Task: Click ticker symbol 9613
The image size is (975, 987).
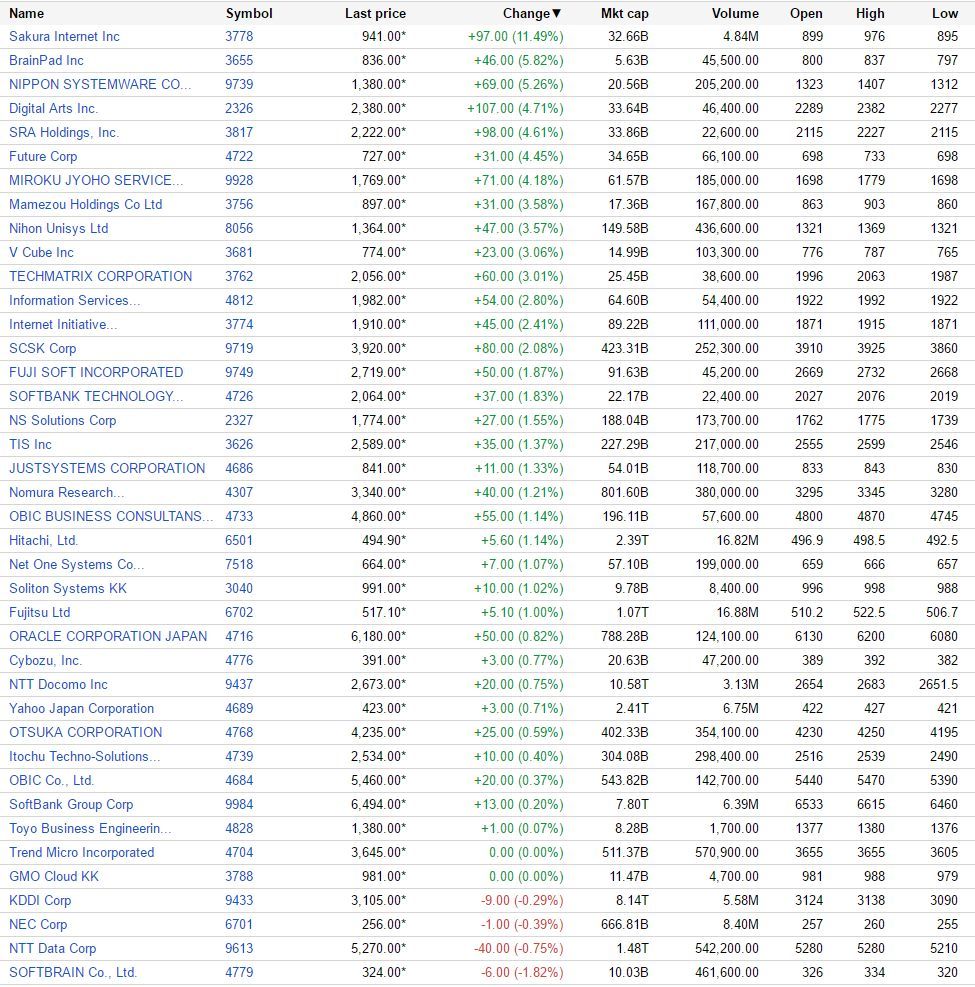Action: 239,948
